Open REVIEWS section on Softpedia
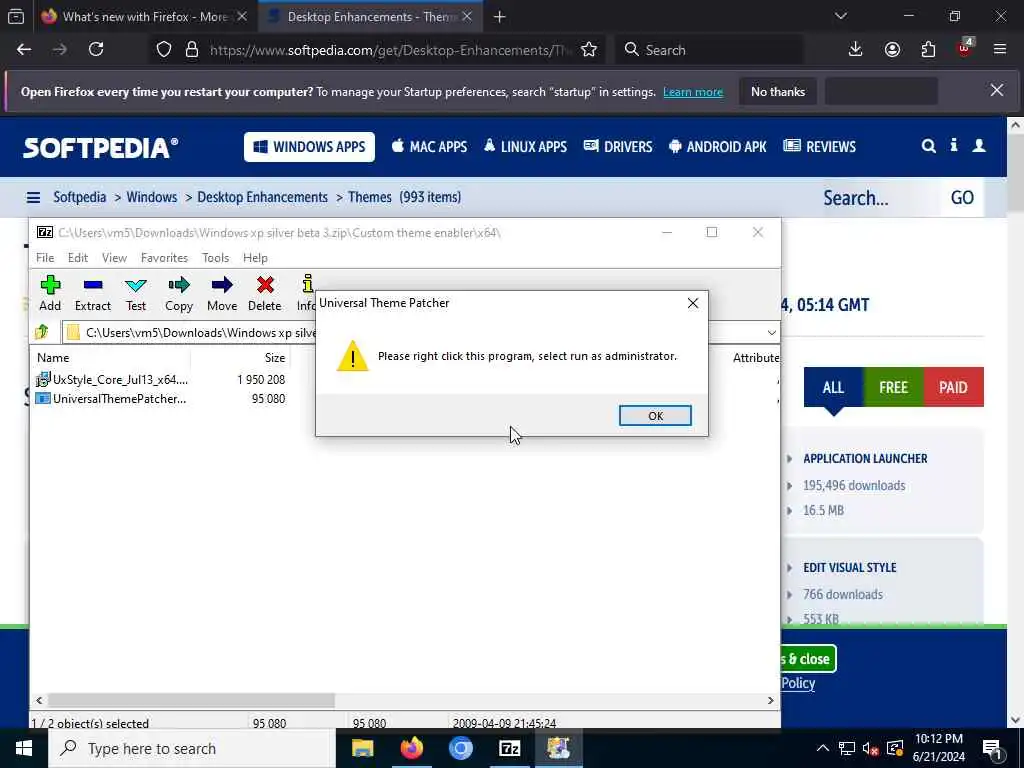The image size is (1024, 768). [820, 147]
